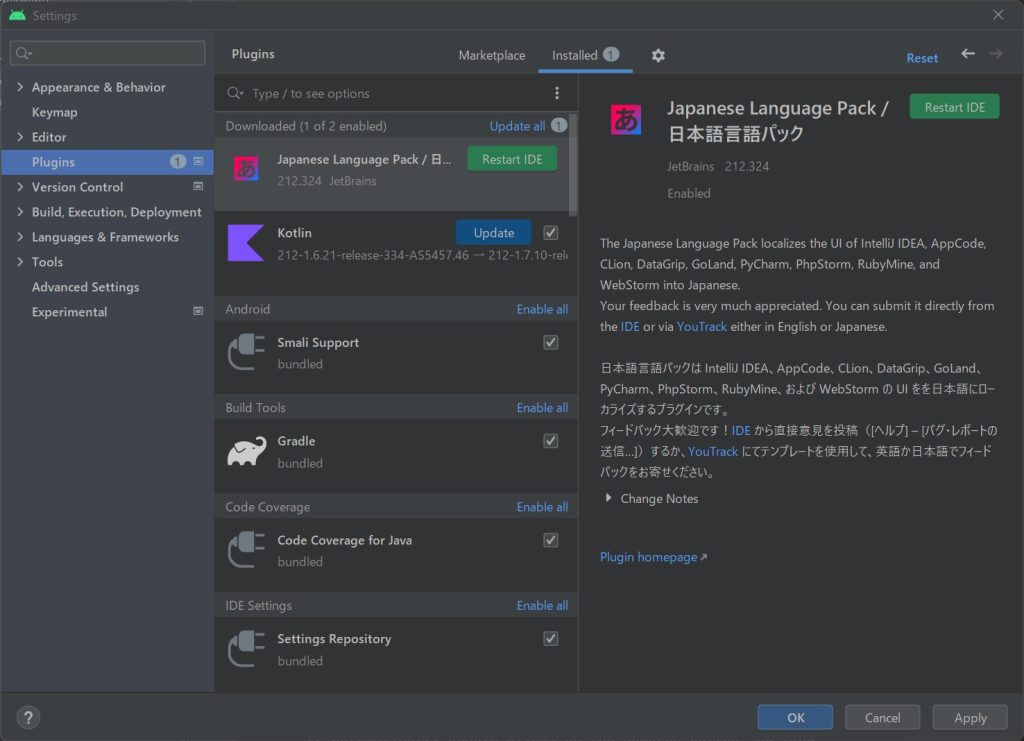Click the Settings Repository plug icon
Image resolution: width=1024 pixels, height=741 pixels.
pyautogui.click(x=246, y=648)
